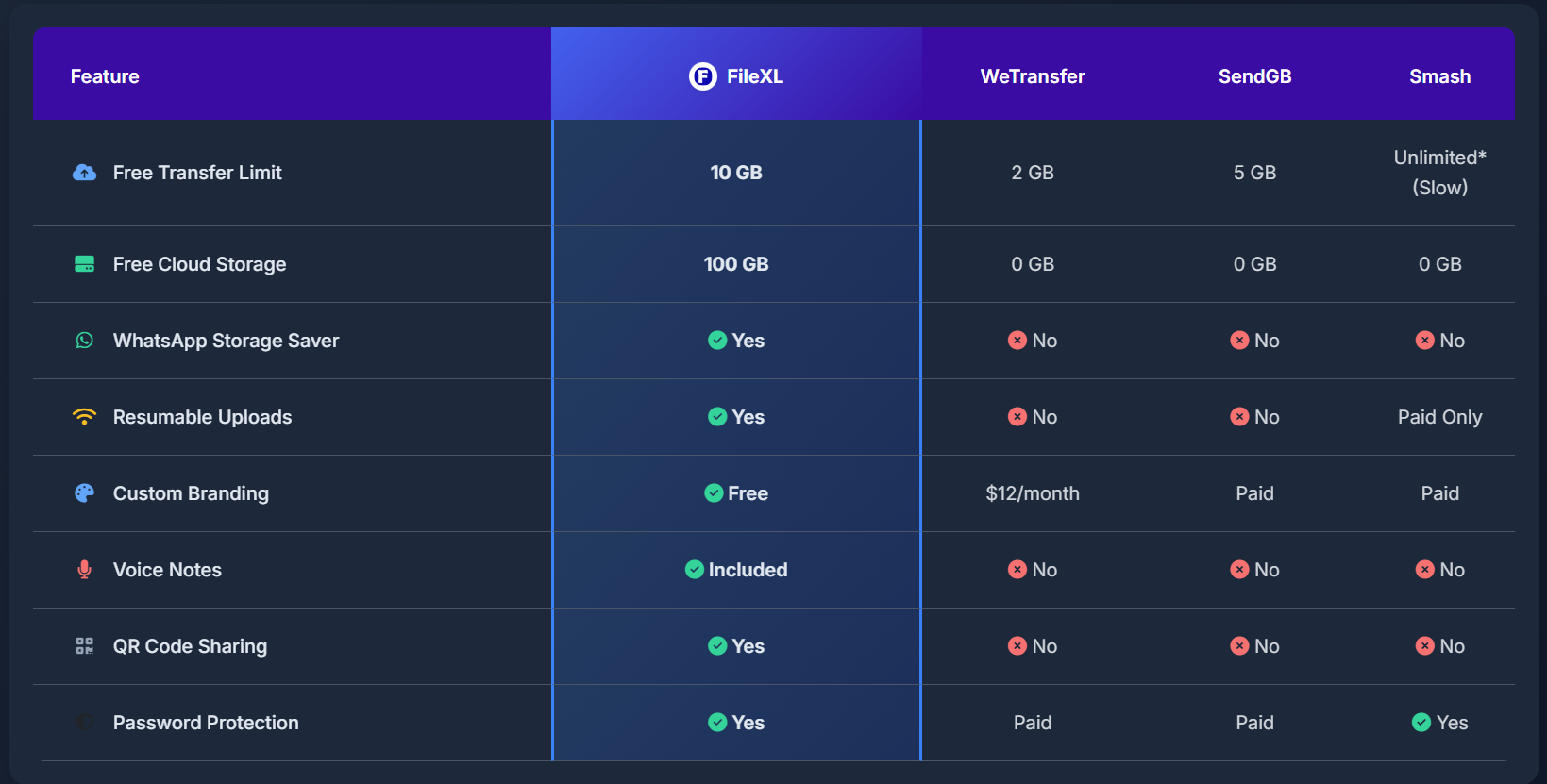Click green check in FileXL WhatsApp Storage Saver cell
This screenshot has height=784, width=1547.
pyautogui.click(x=717, y=341)
